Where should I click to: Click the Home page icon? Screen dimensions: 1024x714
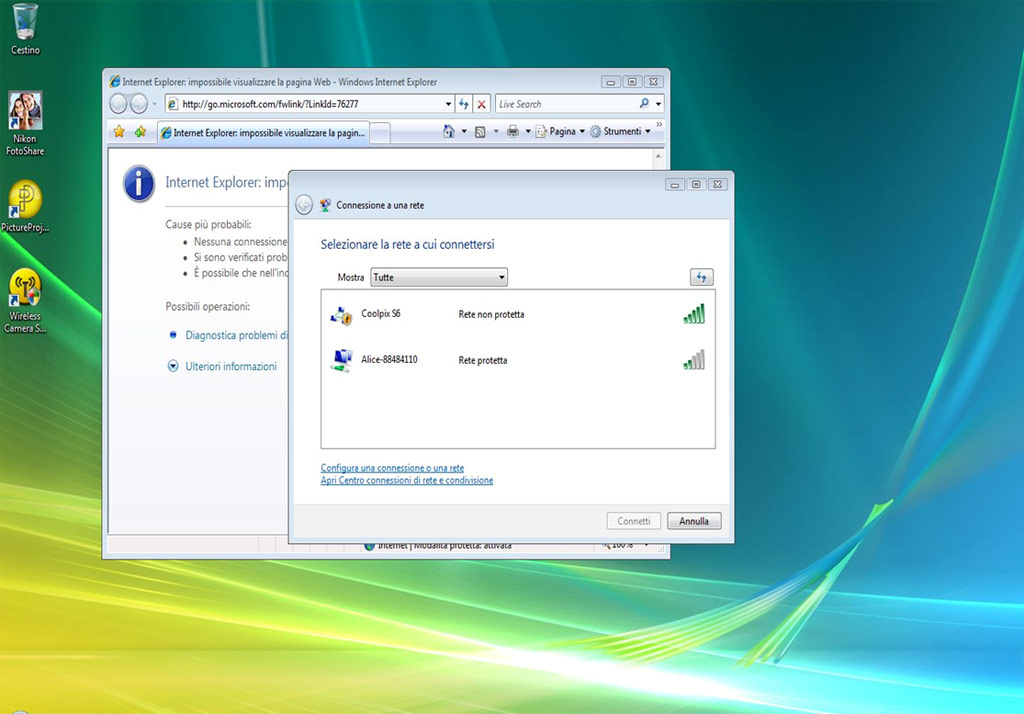click(x=449, y=131)
